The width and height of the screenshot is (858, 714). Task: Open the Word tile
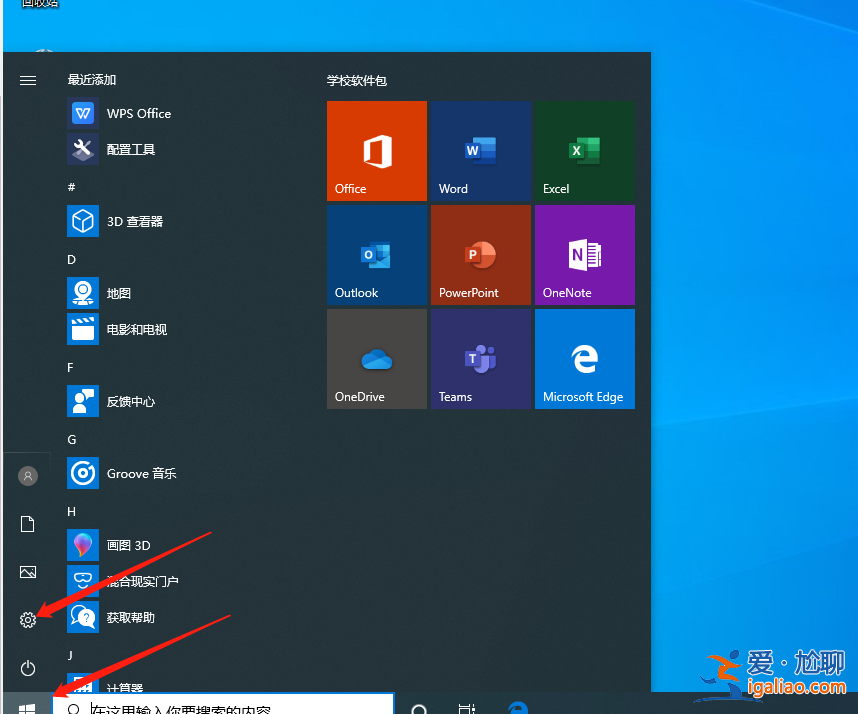pos(481,150)
